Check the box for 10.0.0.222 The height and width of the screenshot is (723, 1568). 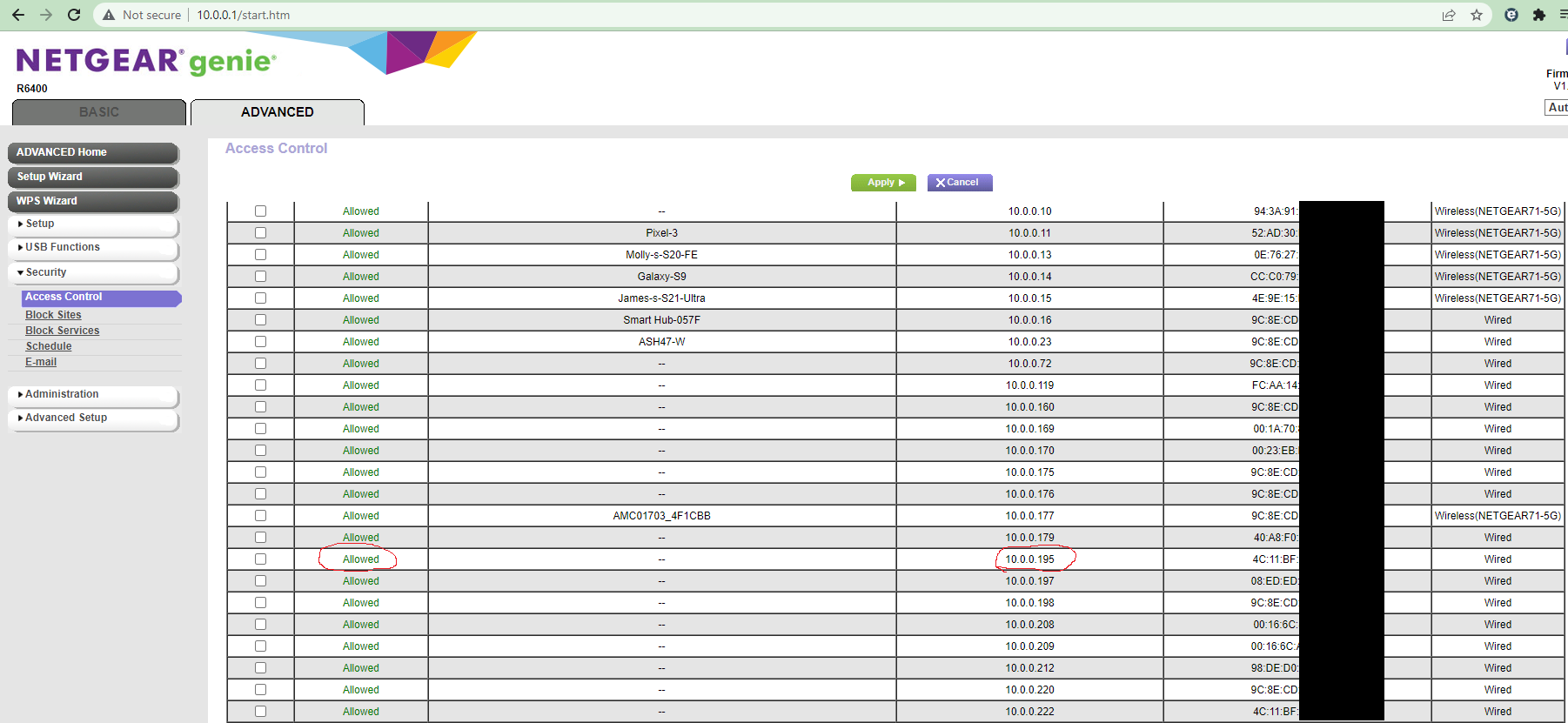click(260, 712)
